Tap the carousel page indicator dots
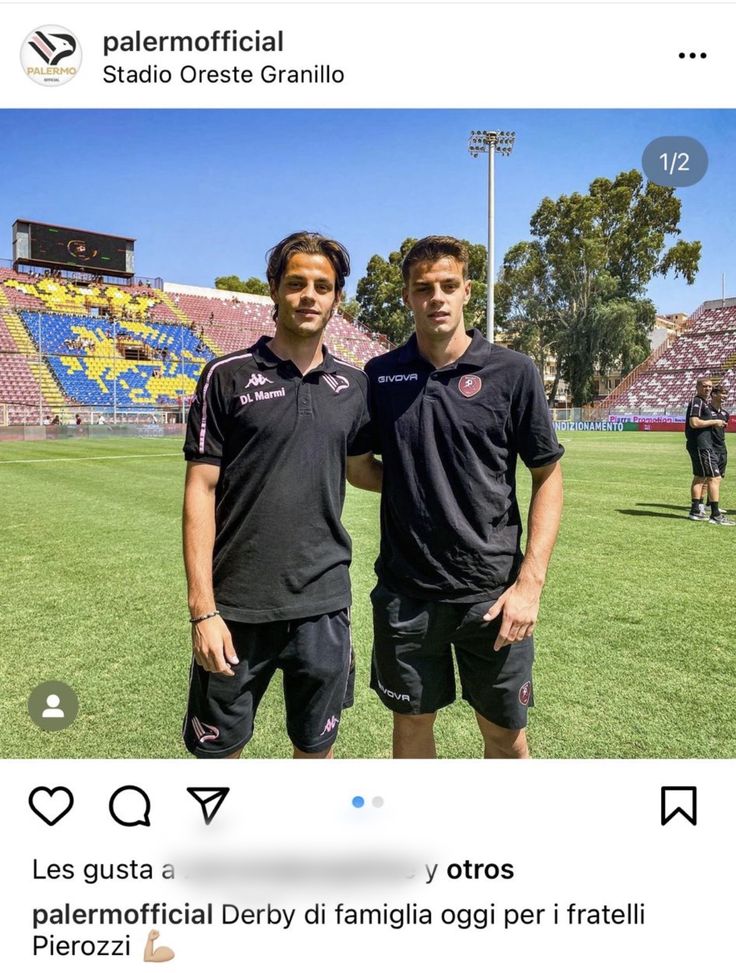 (x=368, y=800)
